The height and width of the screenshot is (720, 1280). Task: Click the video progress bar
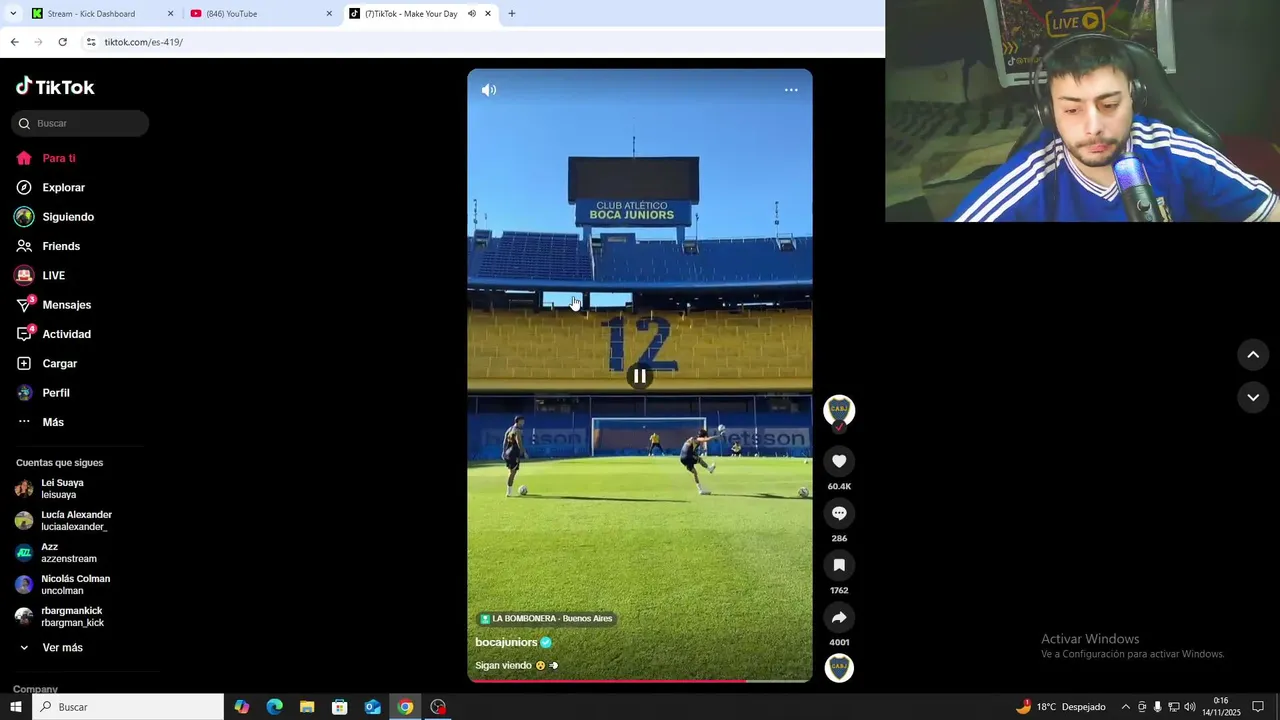coord(640,680)
